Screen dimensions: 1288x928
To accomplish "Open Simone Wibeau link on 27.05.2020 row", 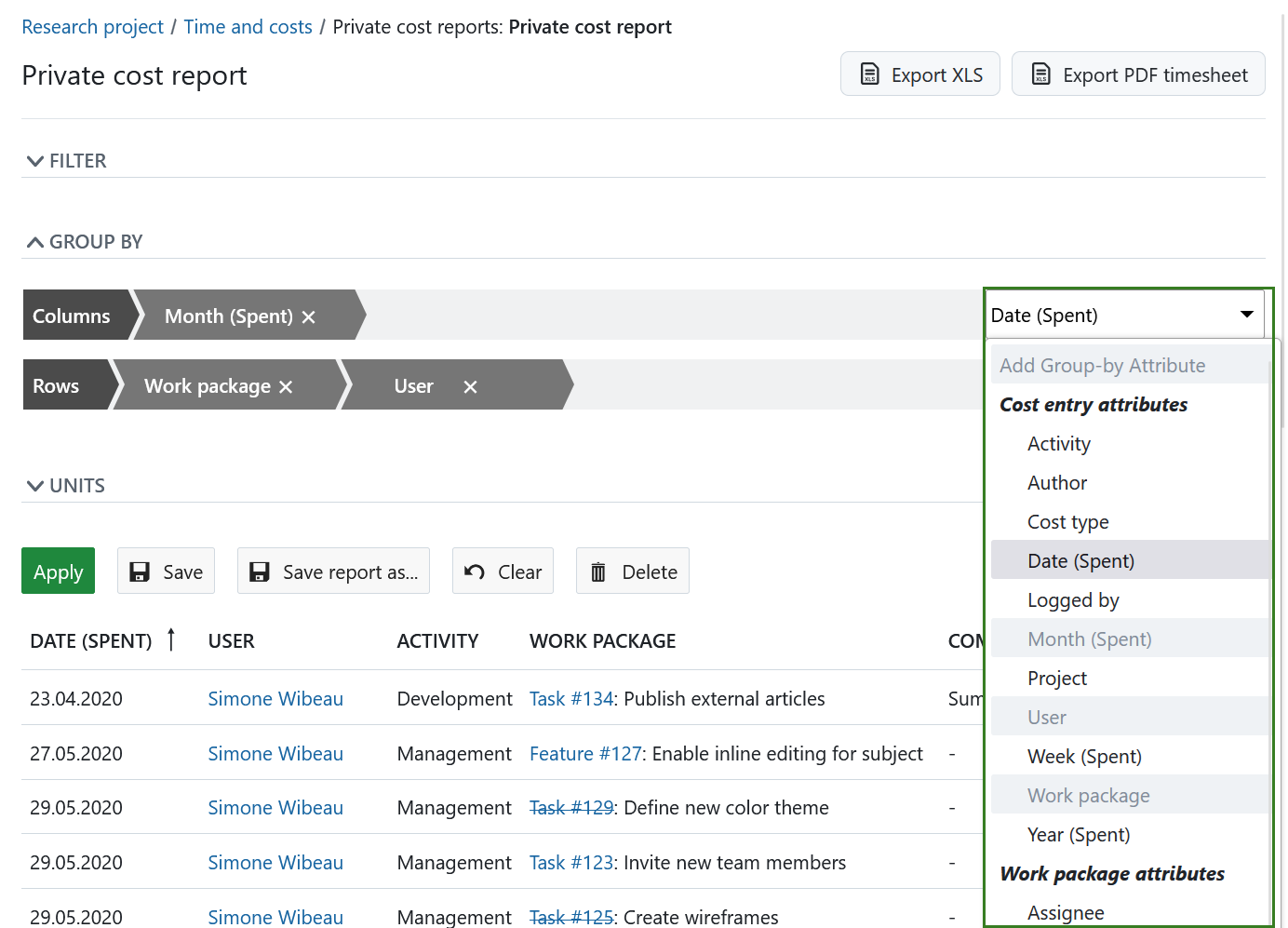I will [x=275, y=754].
